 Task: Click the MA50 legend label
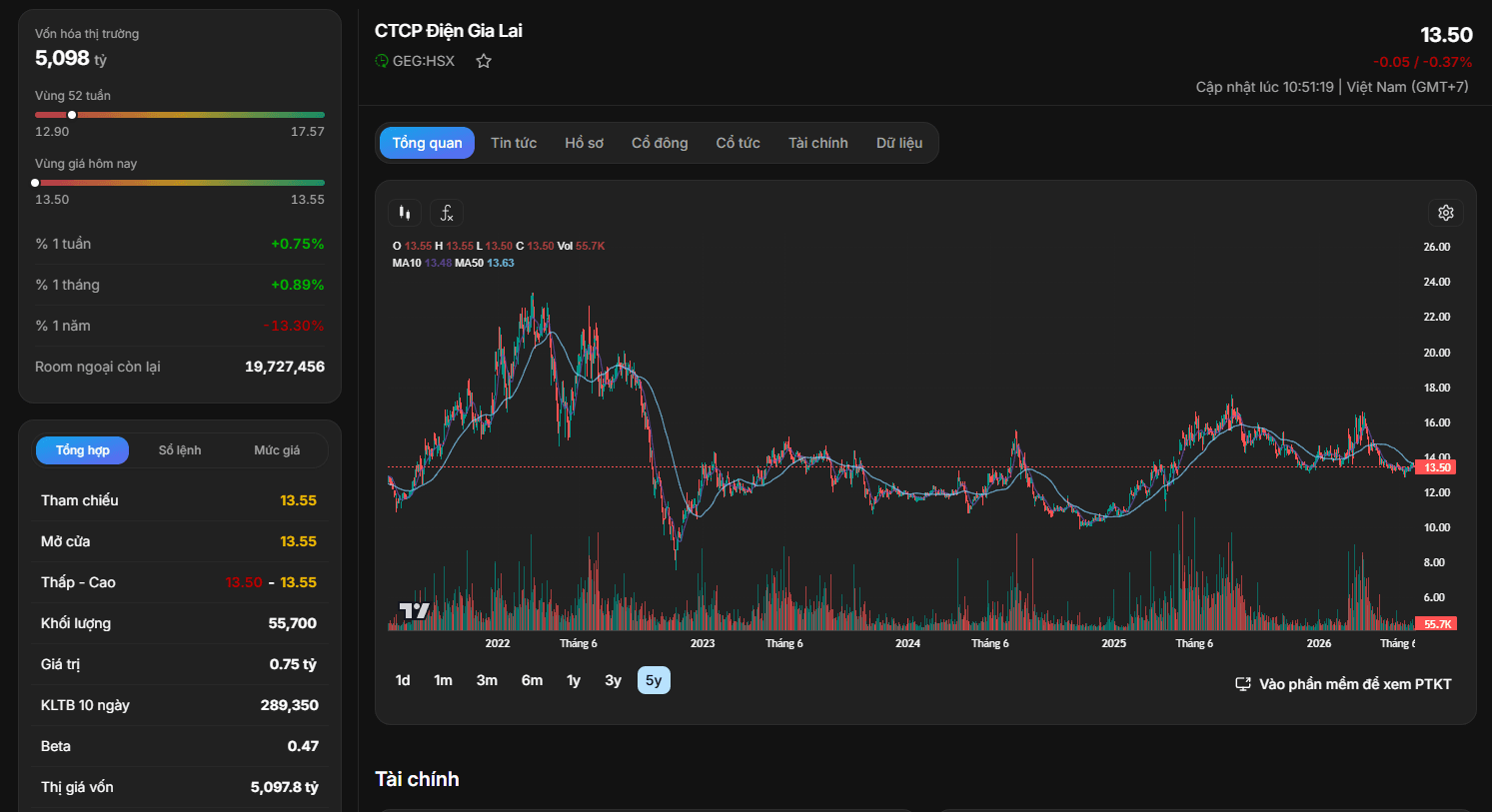click(469, 263)
